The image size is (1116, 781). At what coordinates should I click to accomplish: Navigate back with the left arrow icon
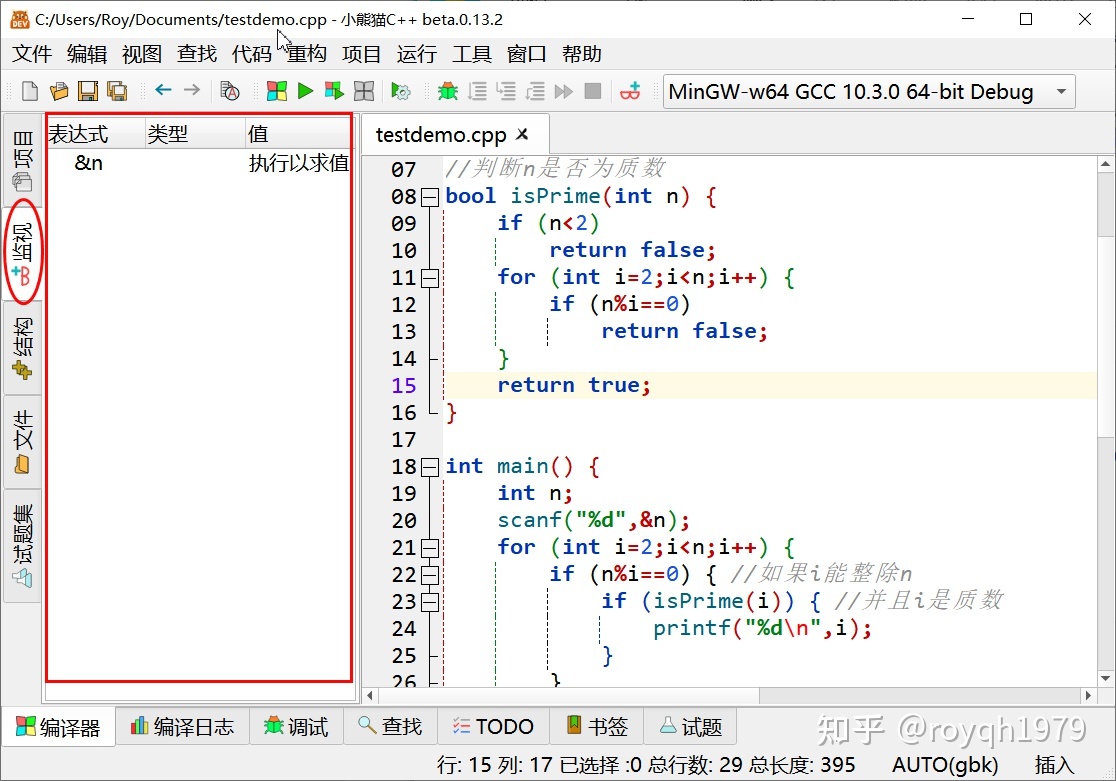click(x=164, y=90)
